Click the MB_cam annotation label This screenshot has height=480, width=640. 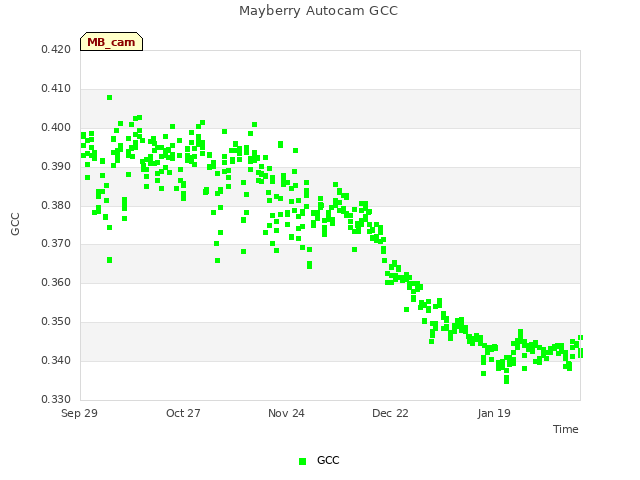tap(111, 42)
